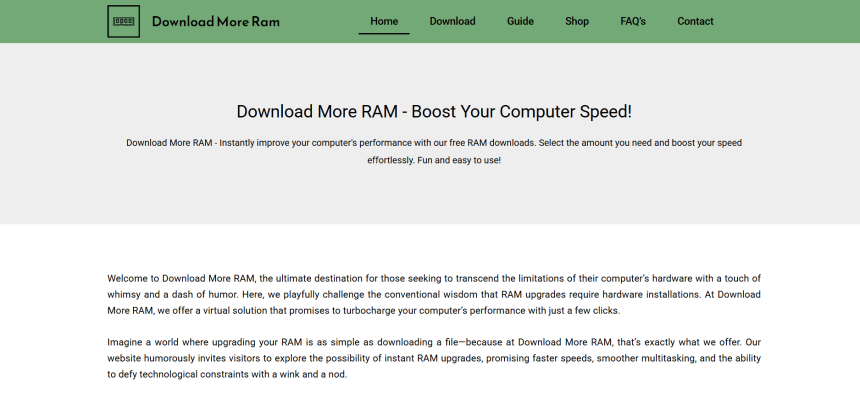Select Contact in the top navigation
This screenshot has width=860, height=400.
[695, 21]
